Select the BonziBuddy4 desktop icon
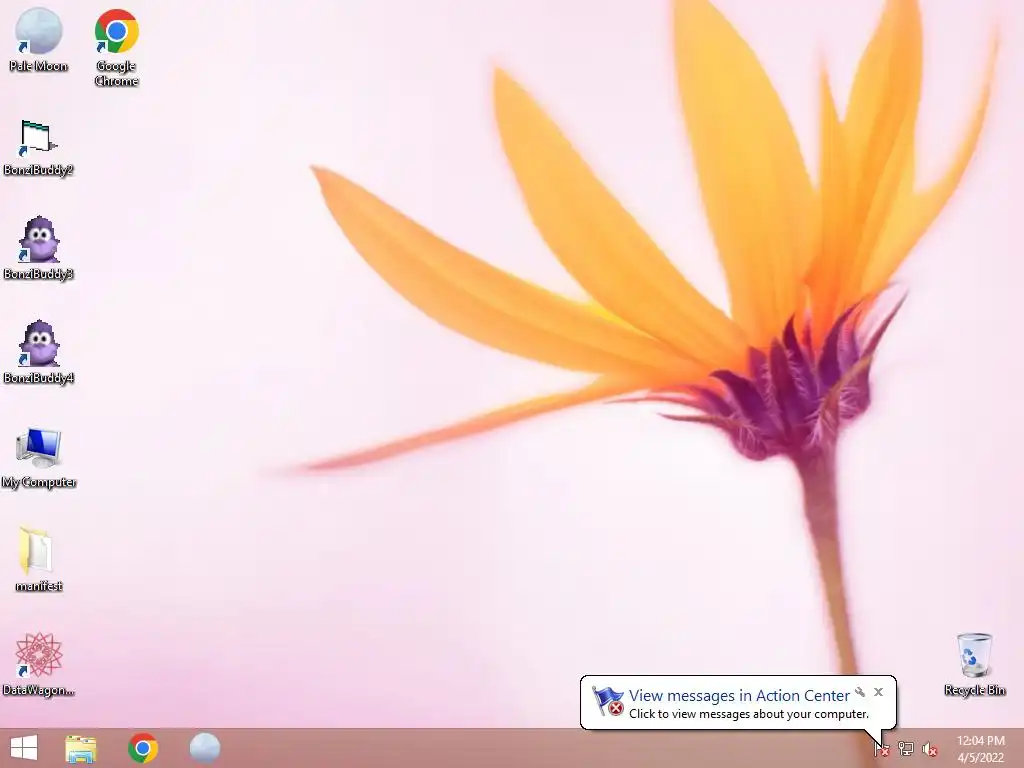1024x768 pixels. click(39, 353)
